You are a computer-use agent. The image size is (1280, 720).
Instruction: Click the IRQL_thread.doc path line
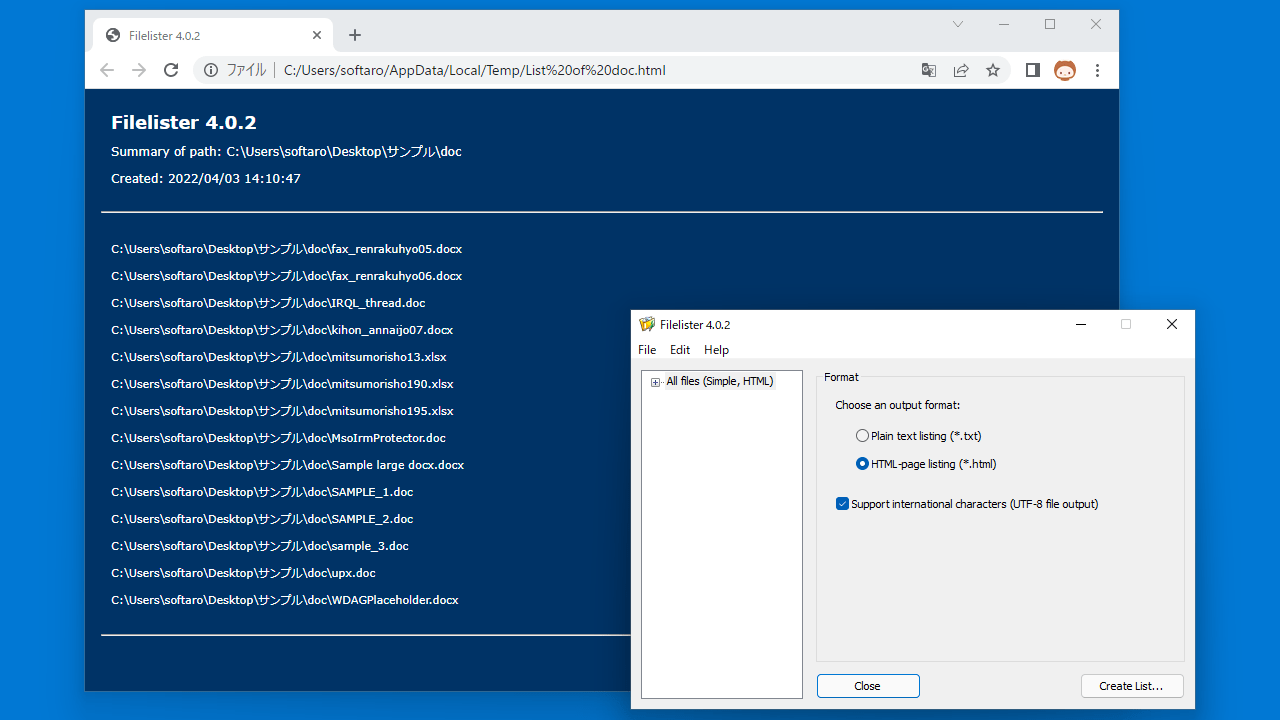pyautogui.click(x=268, y=303)
